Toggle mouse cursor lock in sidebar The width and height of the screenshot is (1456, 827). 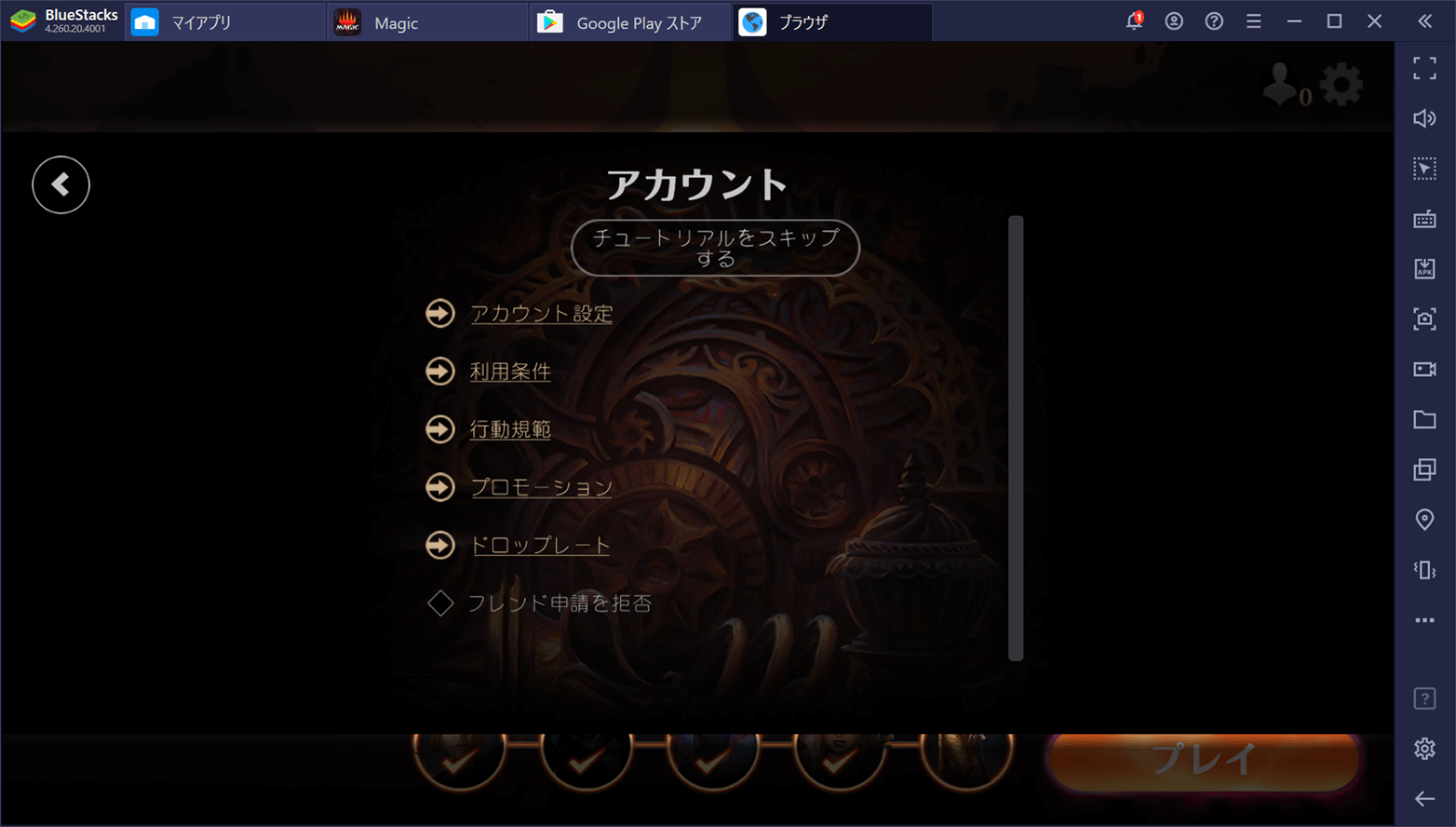[x=1424, y=169]
